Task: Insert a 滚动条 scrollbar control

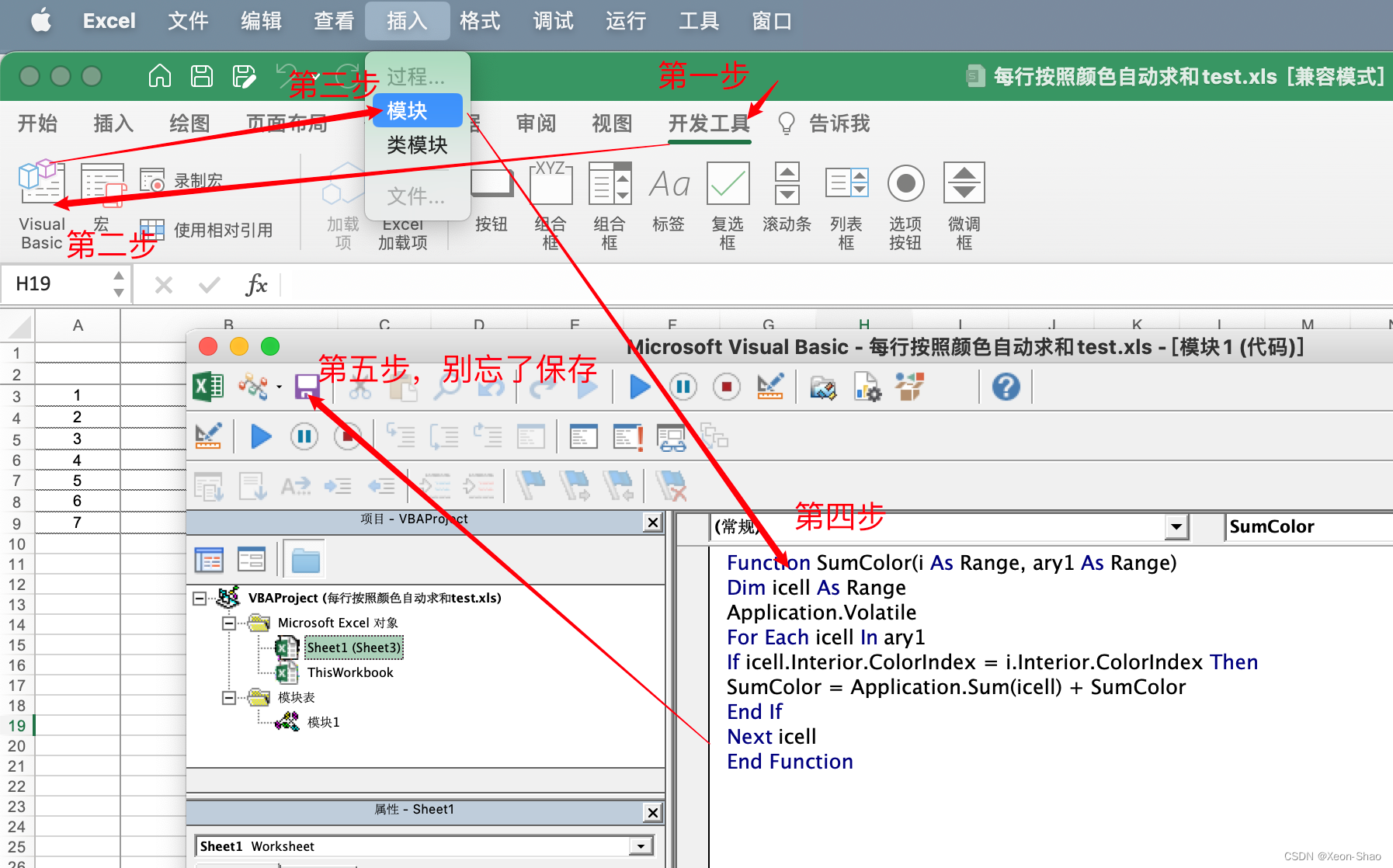Action: coord(787,198)
